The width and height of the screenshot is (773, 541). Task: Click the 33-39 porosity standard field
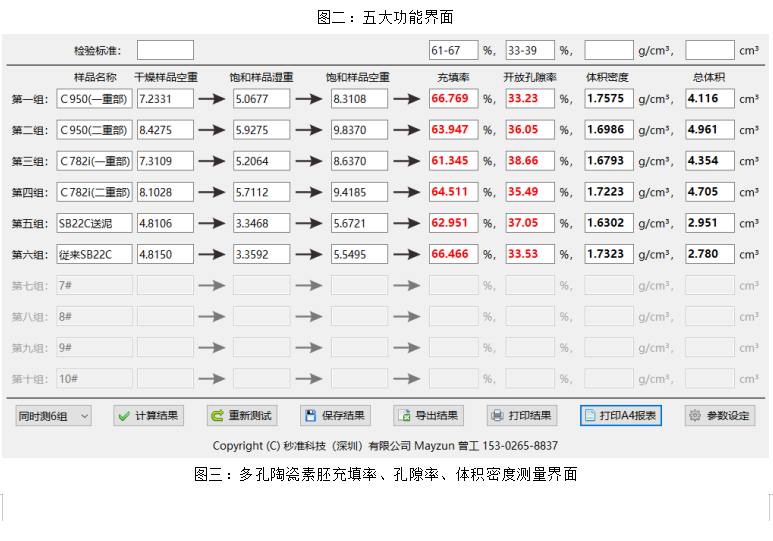529,50
